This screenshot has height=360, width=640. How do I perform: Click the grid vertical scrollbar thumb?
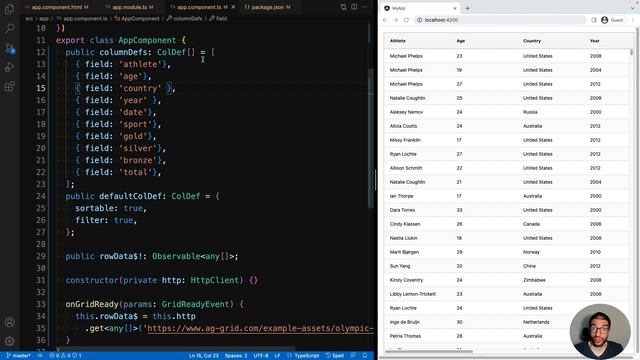click(x=632, y=52)
